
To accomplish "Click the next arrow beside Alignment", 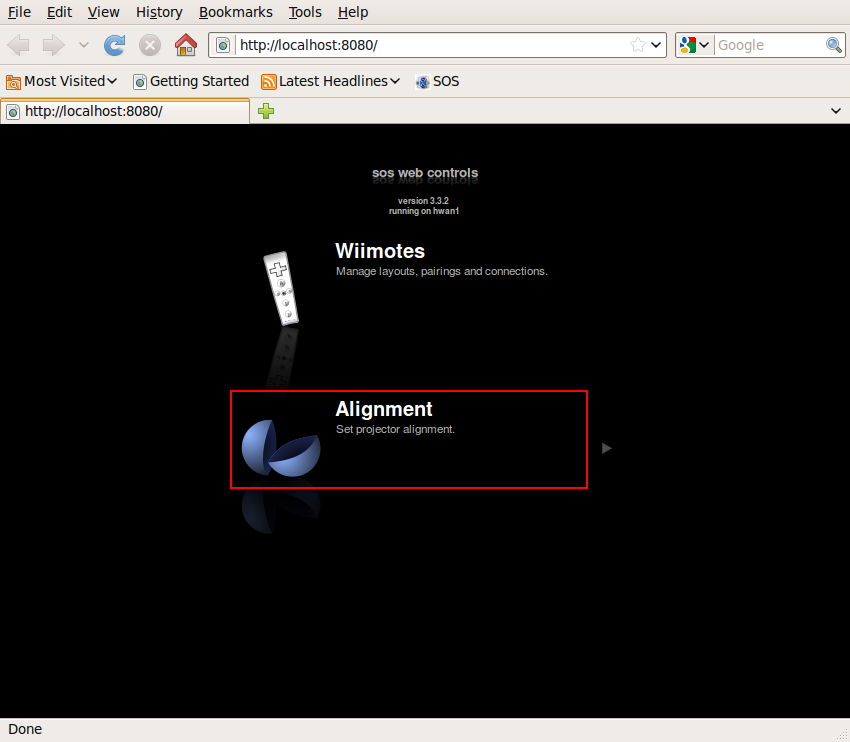I will [607, 448].
